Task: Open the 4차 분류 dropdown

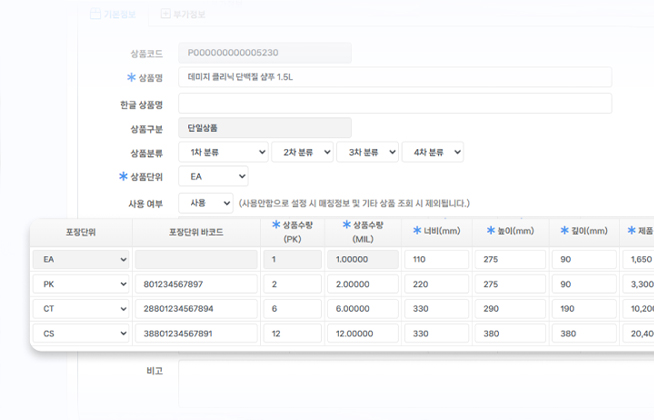Action: 433,152
